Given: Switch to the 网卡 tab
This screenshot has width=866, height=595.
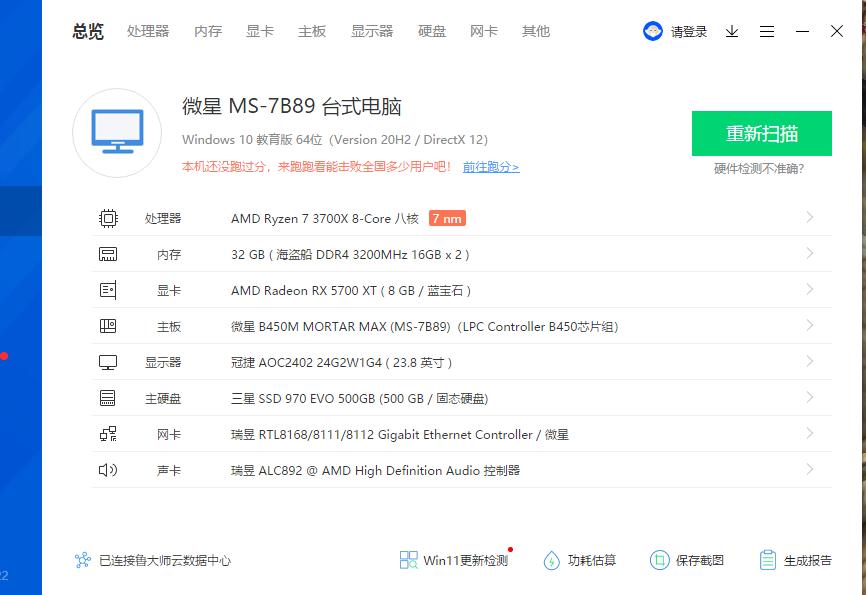Looking at the screenshot, I should (484, 31).
